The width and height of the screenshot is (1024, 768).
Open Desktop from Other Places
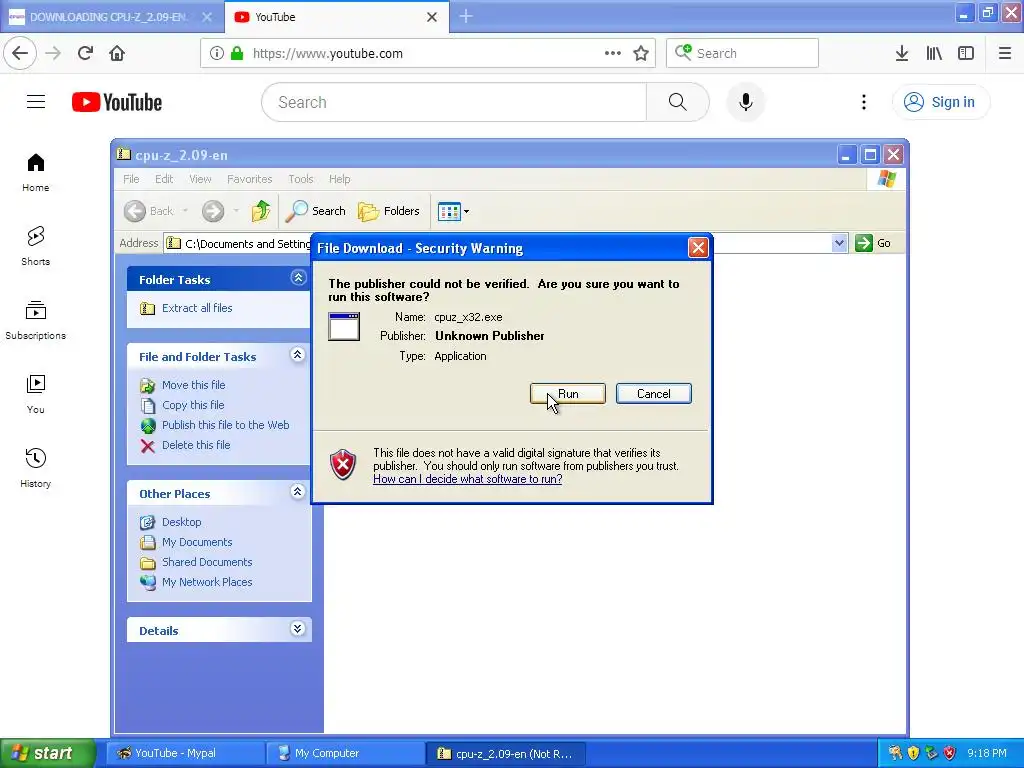coord(182,522)
